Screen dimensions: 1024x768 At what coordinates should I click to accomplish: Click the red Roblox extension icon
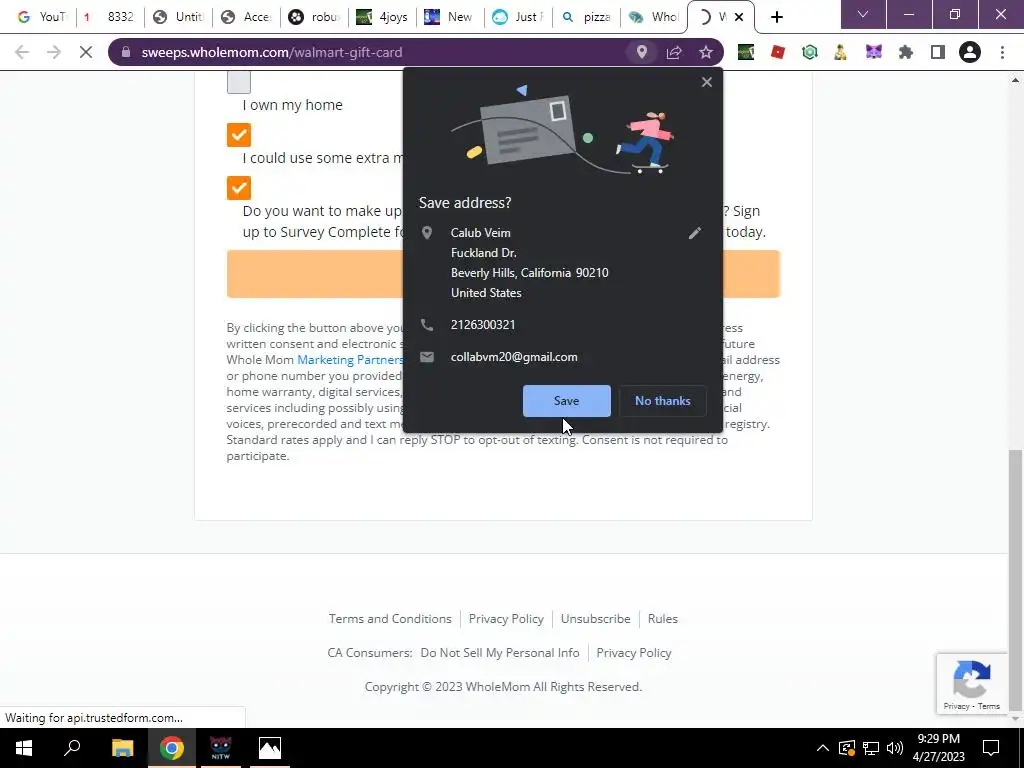coord(777,52)
